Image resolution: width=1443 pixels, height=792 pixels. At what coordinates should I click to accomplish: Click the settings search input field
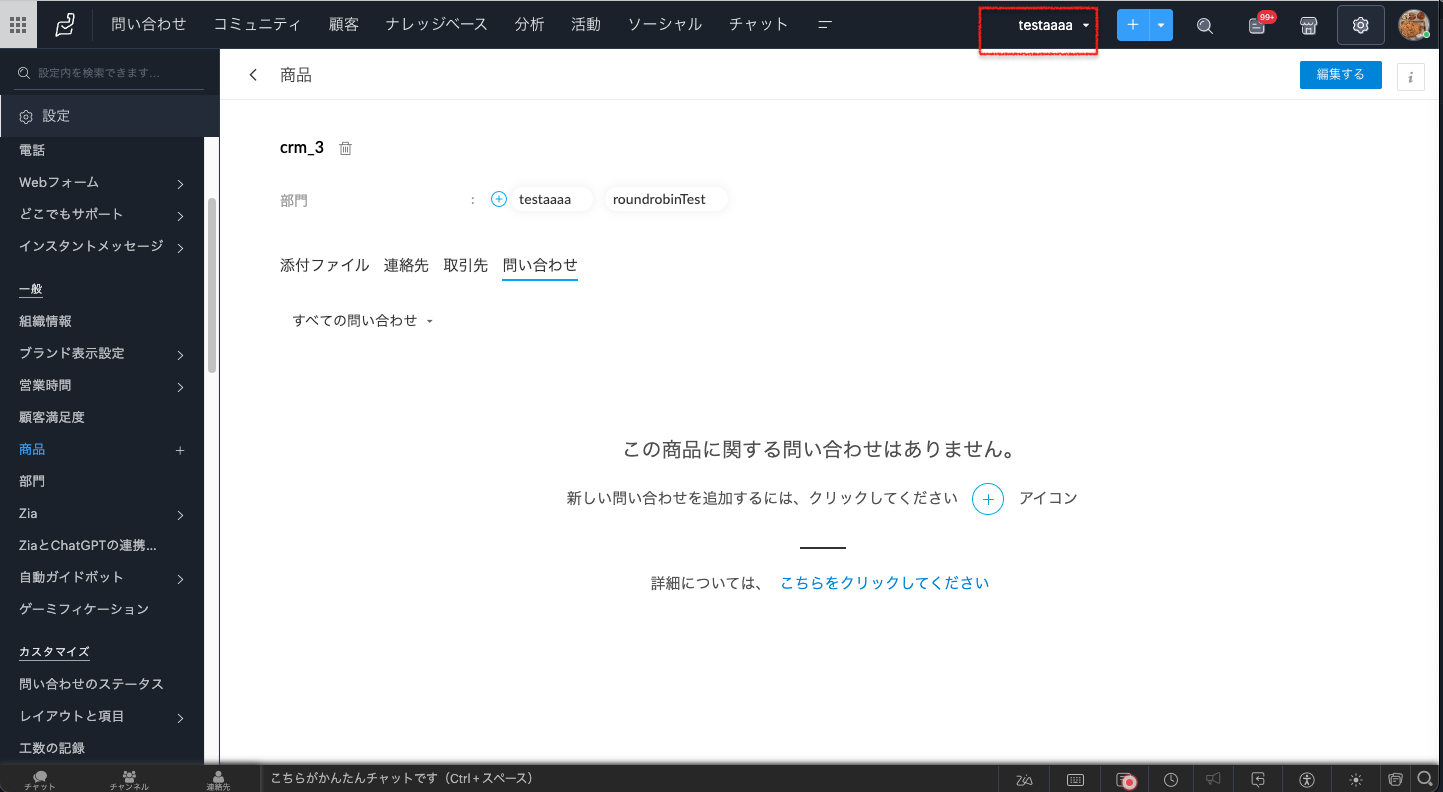point(110,73)
